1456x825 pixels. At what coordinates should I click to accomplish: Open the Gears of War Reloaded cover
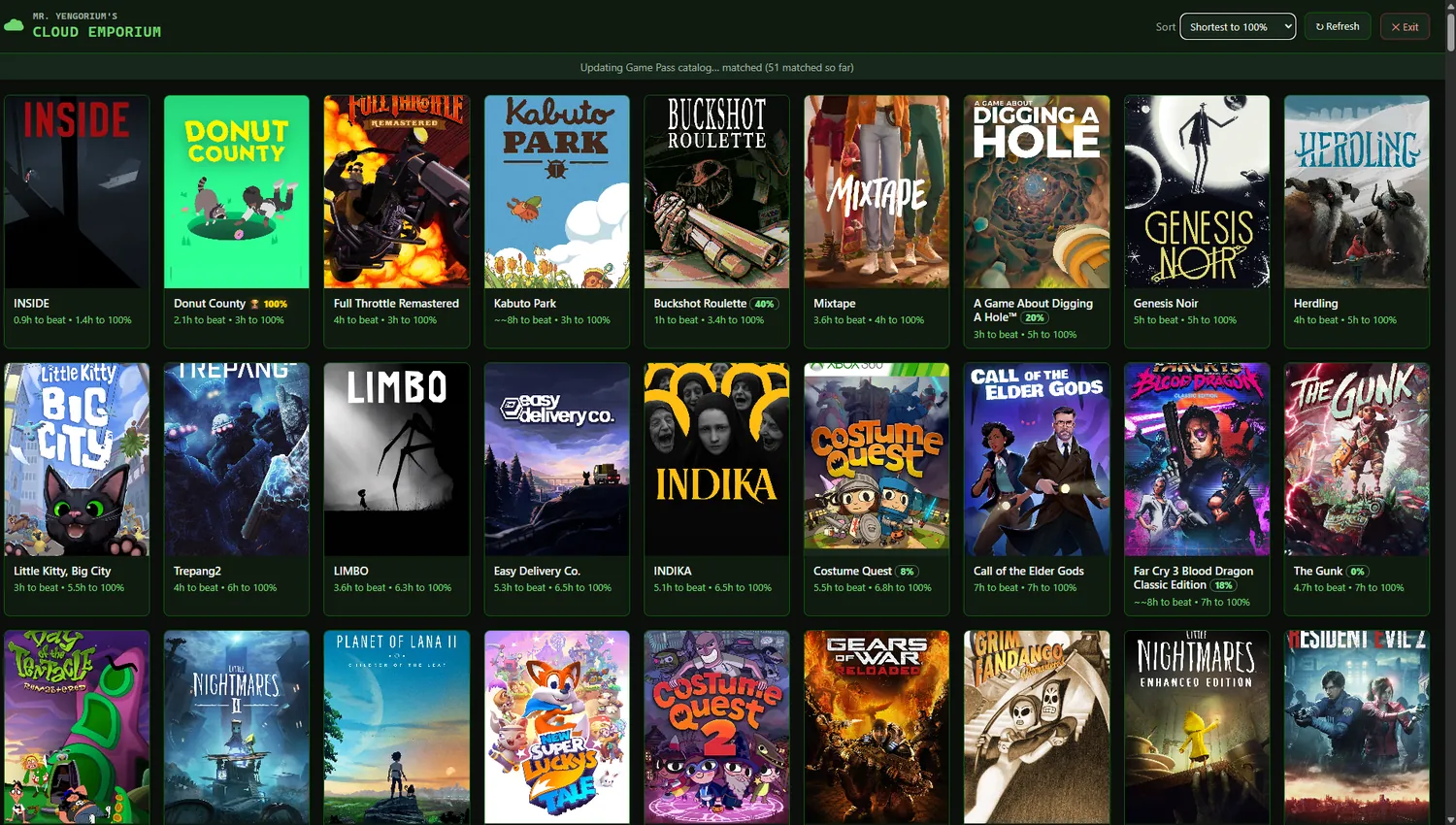click(877, 727)
